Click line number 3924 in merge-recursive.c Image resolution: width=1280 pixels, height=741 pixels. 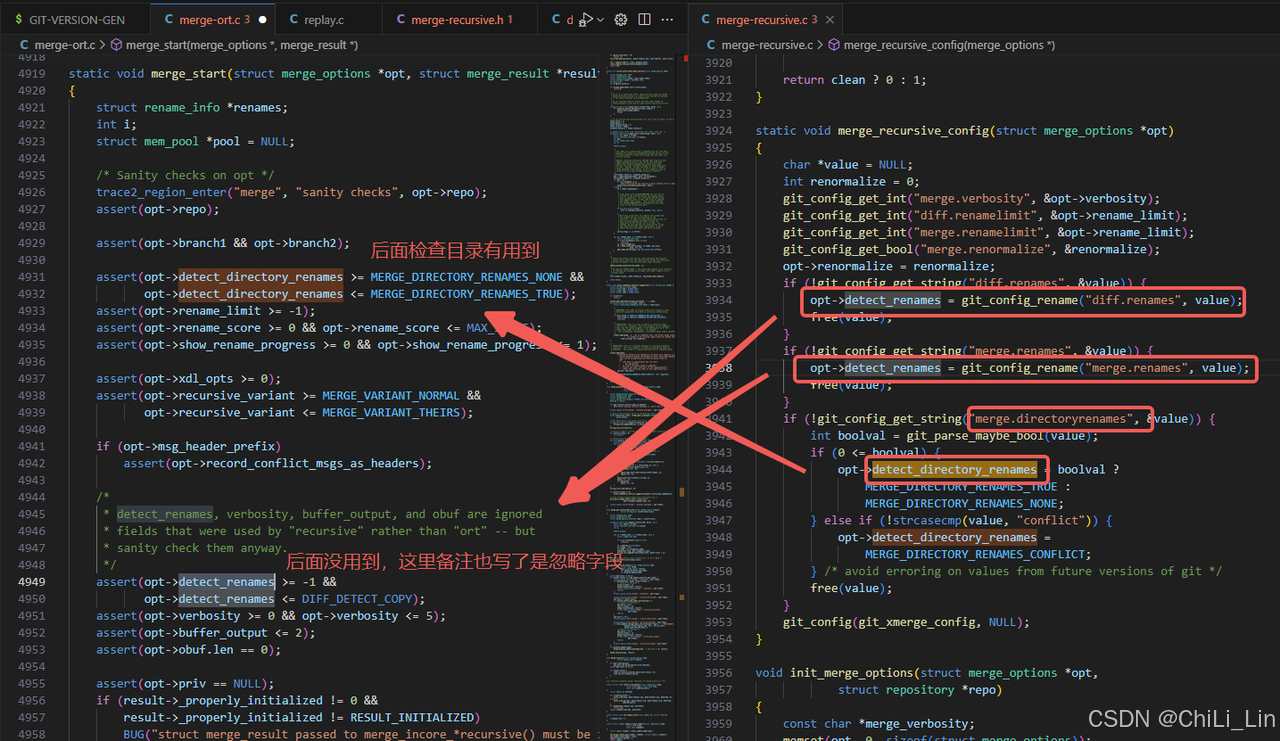[718, 130]
